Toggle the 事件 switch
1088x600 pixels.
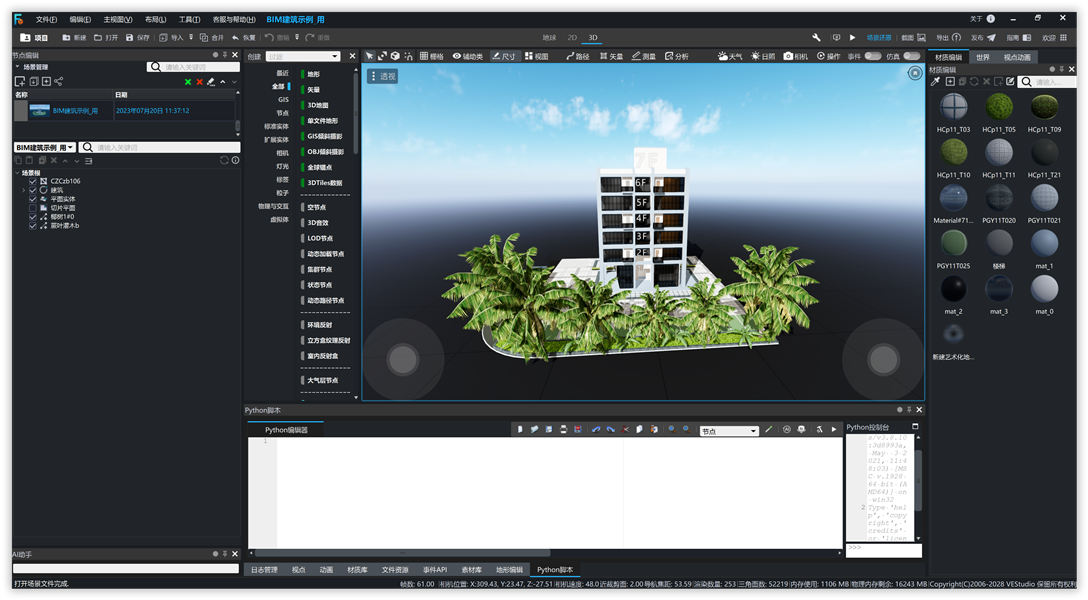click(873, 56)
